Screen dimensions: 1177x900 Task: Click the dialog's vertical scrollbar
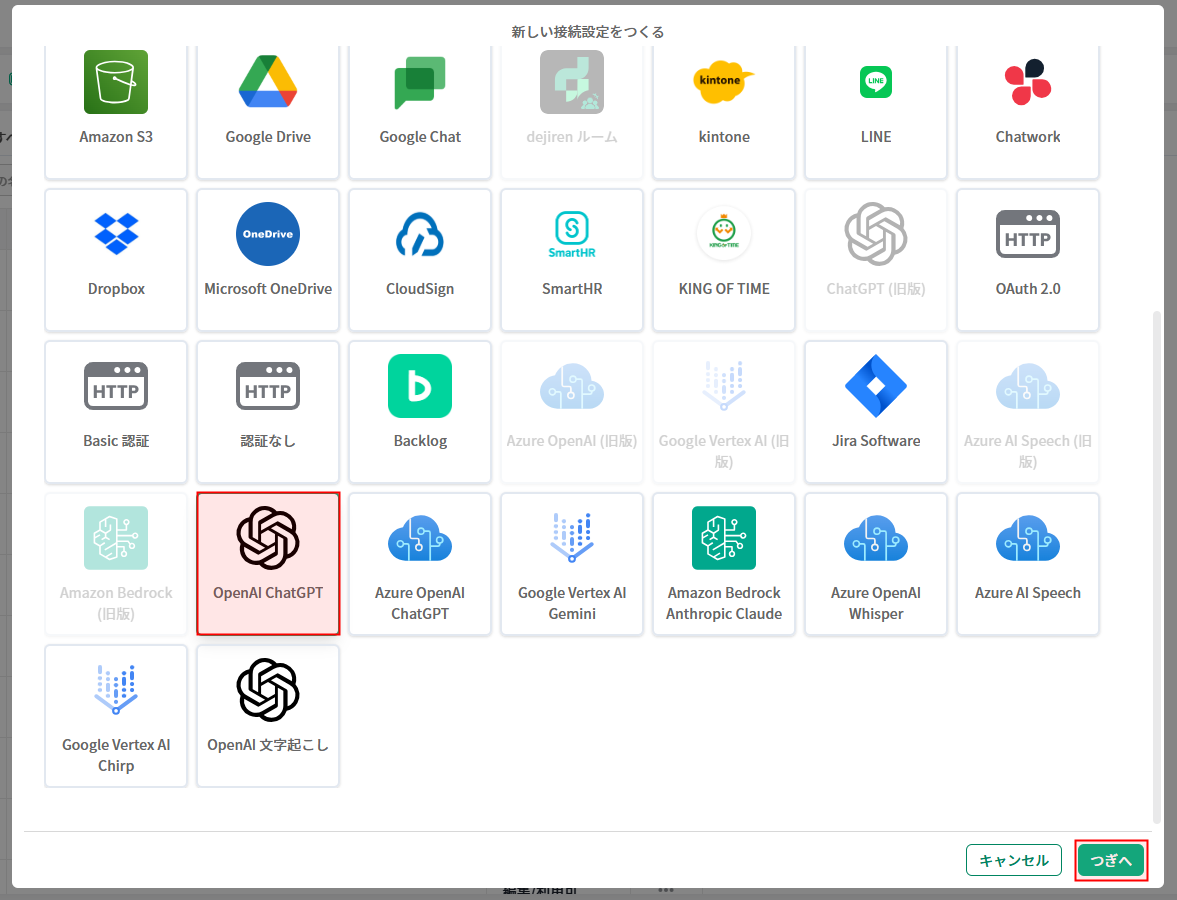coord(1157,560)
